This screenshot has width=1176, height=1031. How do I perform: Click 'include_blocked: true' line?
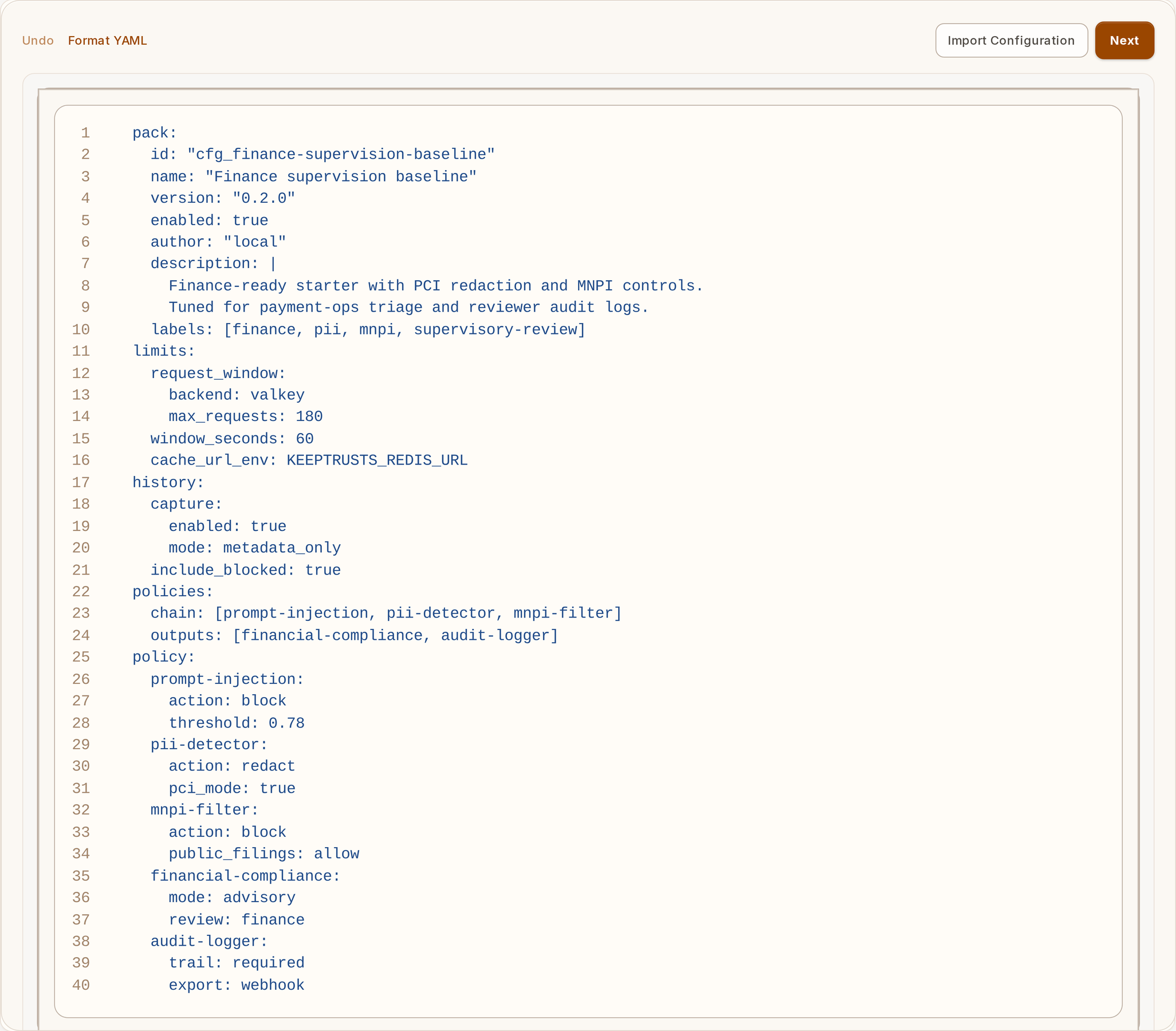pos(245,570)
